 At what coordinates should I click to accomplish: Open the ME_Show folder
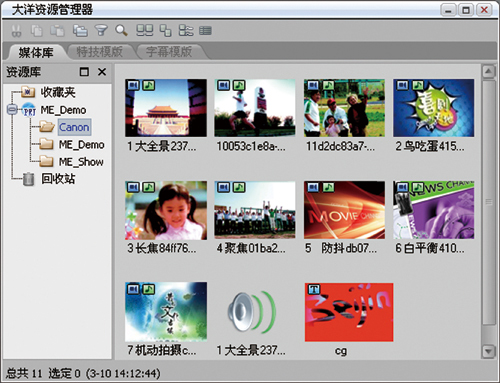coord(72,162)
